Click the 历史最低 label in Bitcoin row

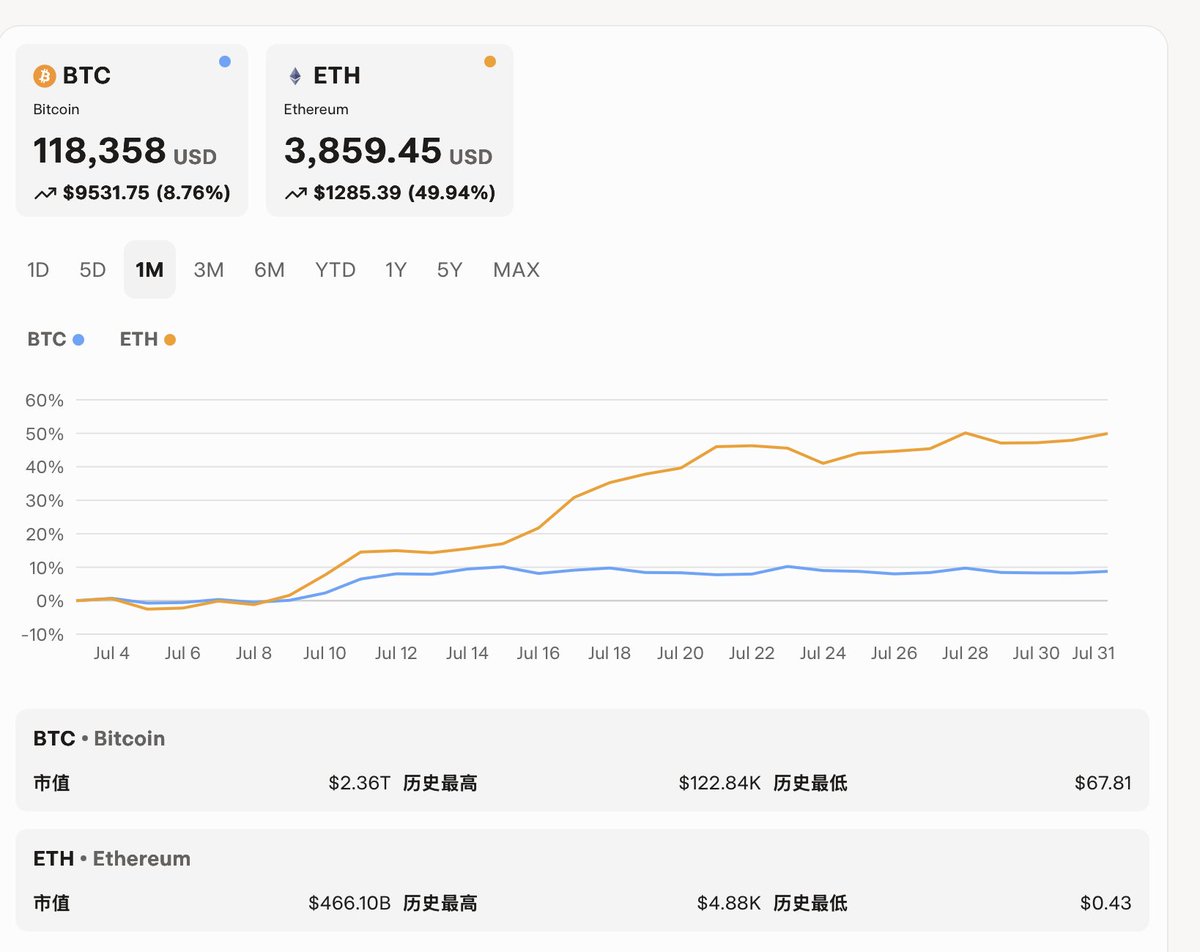click(810, 783)
